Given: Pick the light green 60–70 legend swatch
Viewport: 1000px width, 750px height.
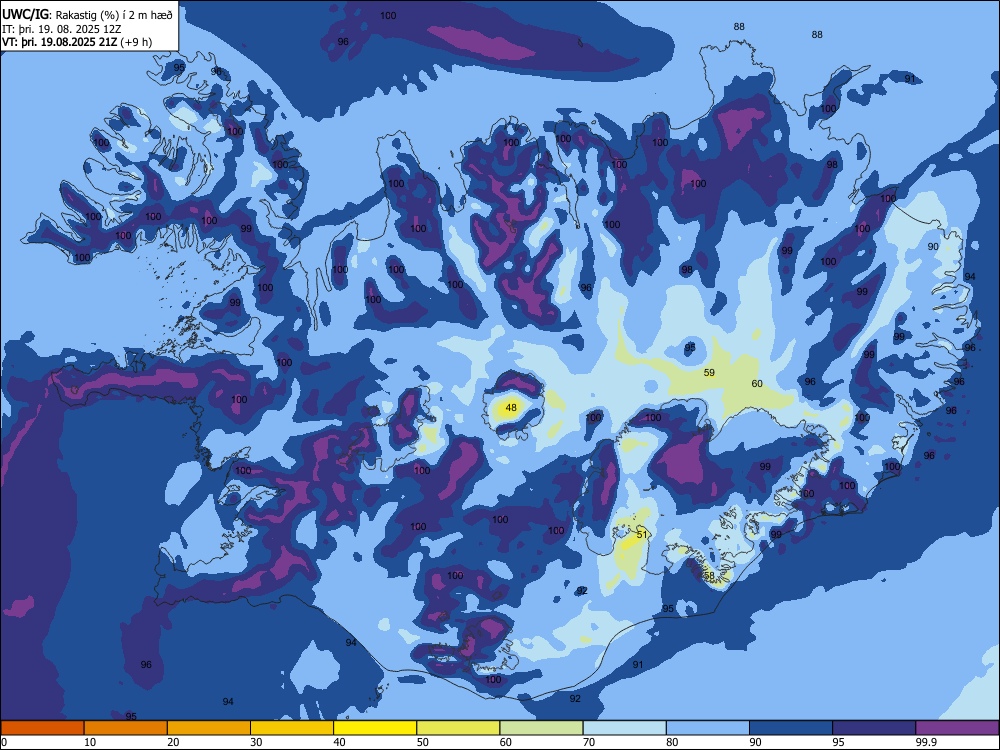Looking at the screenshot, I should click(541, 728).
